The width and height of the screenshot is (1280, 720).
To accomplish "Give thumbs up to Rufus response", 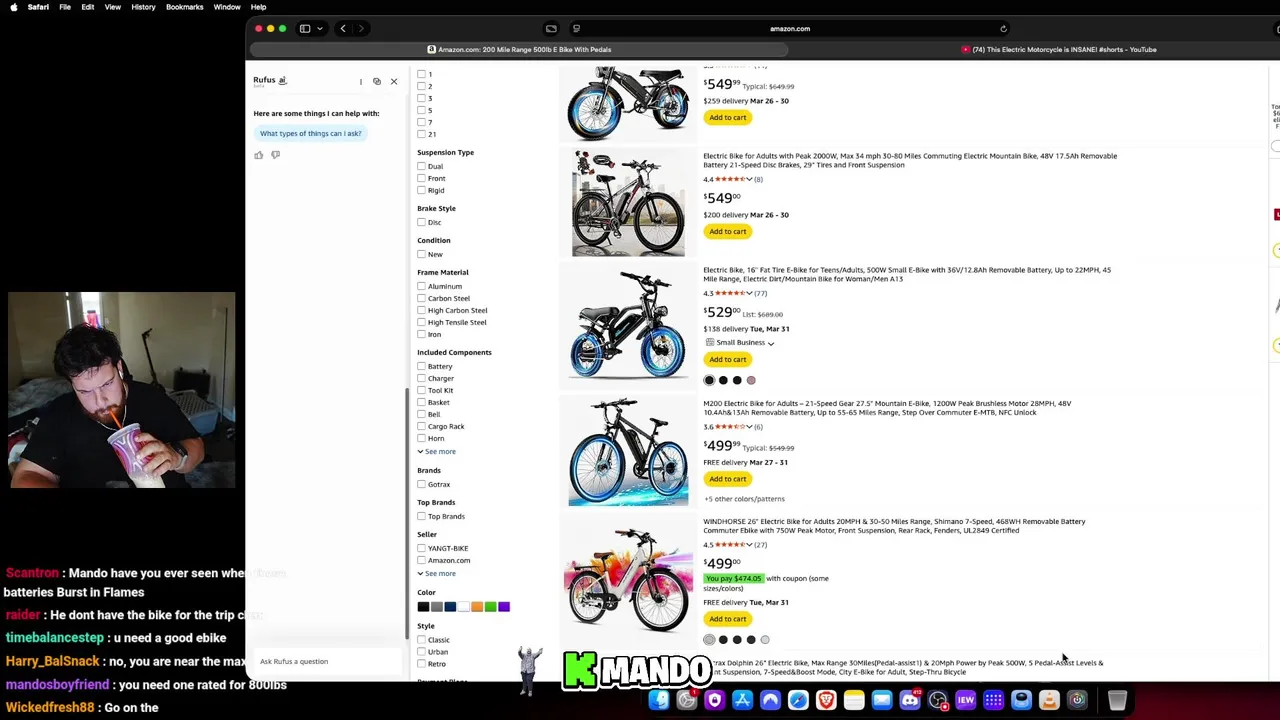I will point(259,155).
